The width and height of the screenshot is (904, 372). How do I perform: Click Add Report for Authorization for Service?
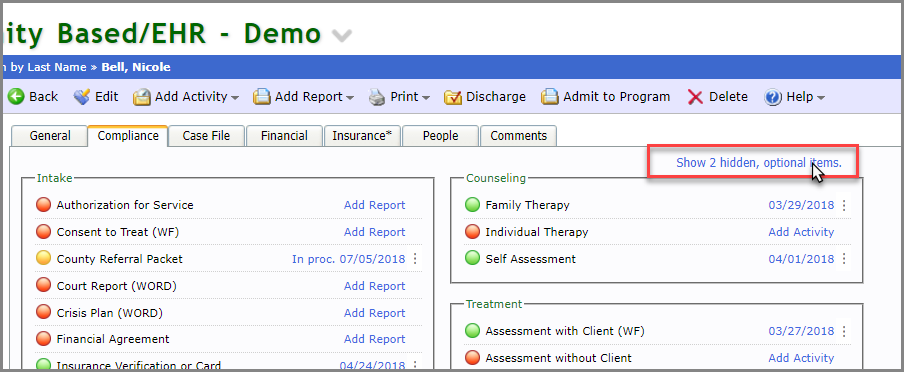375,205
